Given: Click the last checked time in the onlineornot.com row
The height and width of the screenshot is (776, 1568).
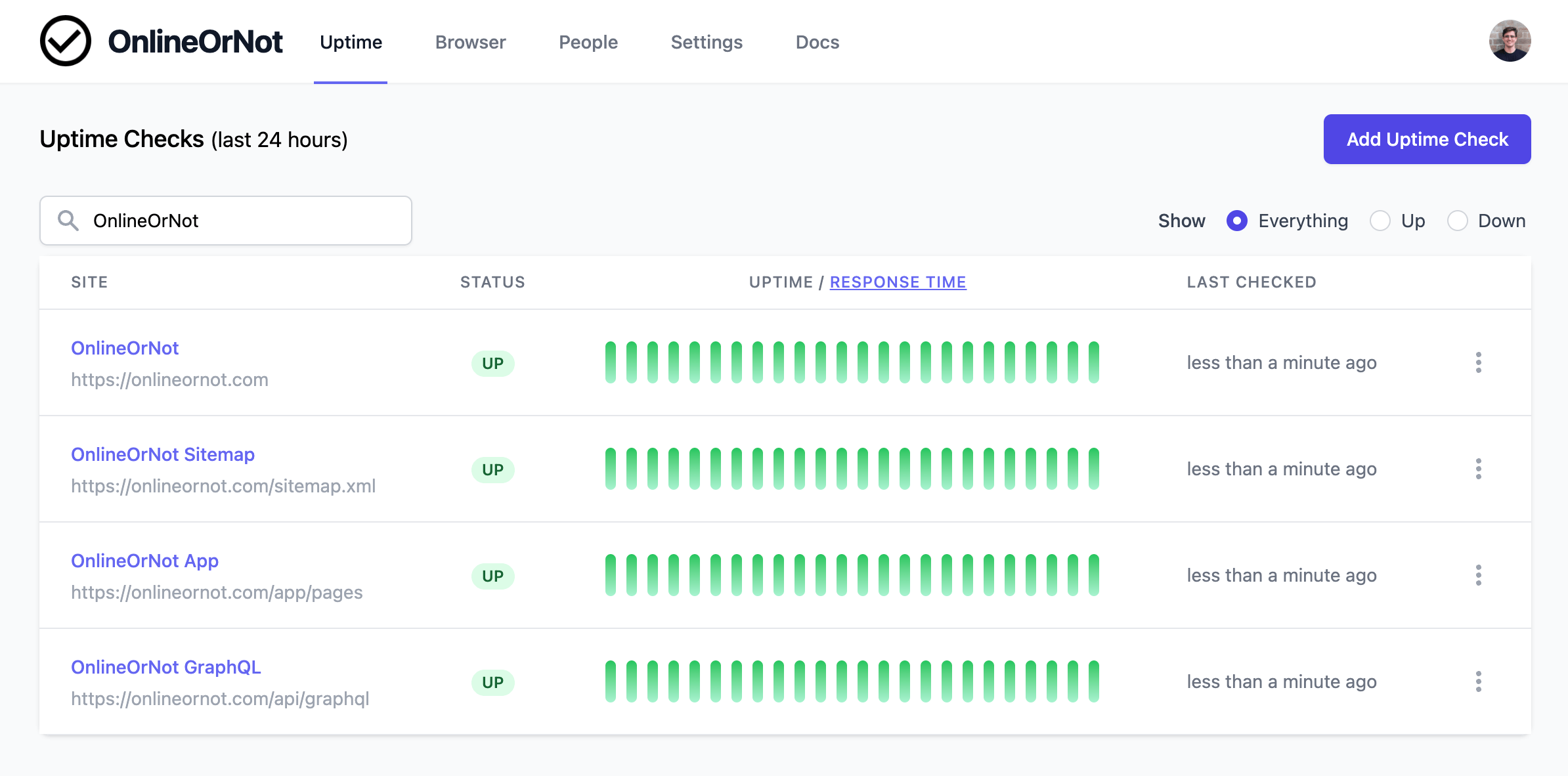Looking at the screenshot, I should tap(1282, 362).
